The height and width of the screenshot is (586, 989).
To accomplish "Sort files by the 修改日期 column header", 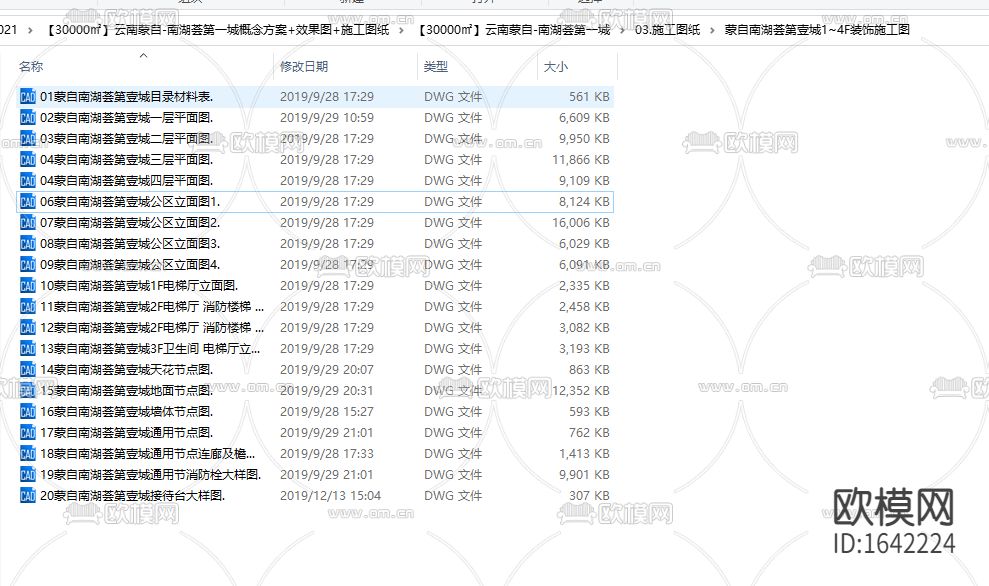I will point(303,66).
